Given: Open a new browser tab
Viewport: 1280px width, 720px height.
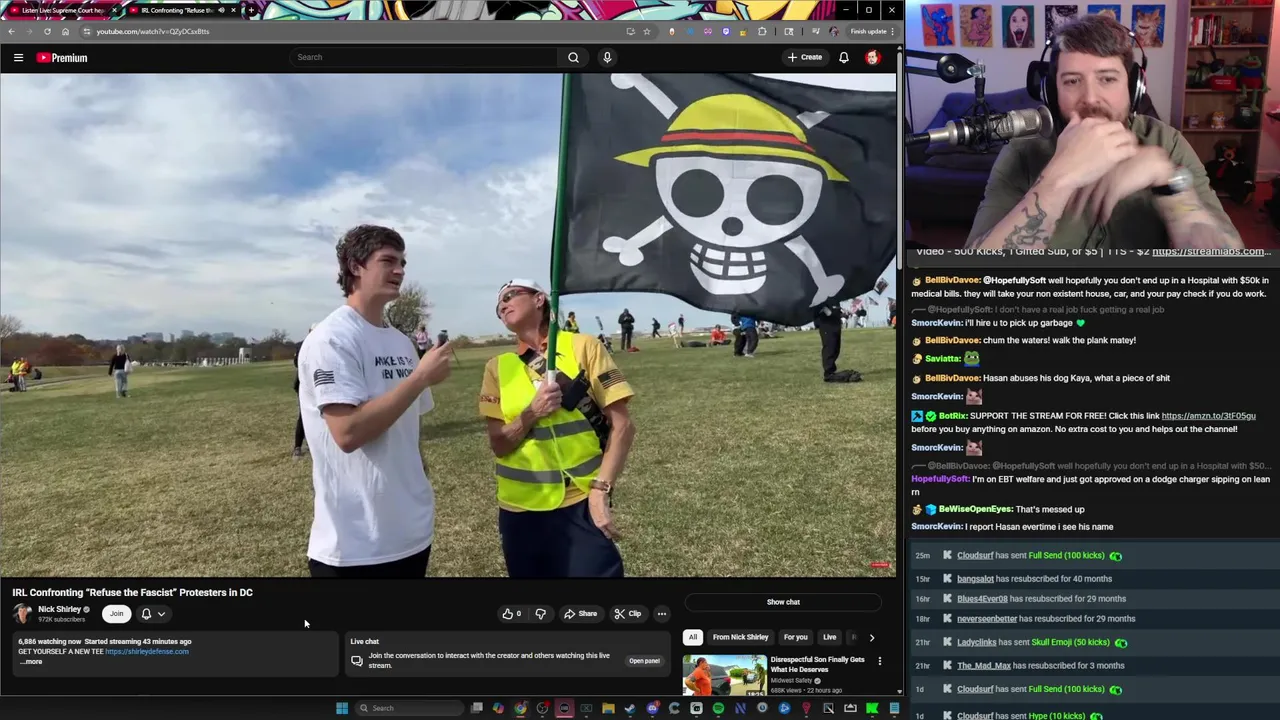Looking at the screenshot, I should (x=250, y=10).
